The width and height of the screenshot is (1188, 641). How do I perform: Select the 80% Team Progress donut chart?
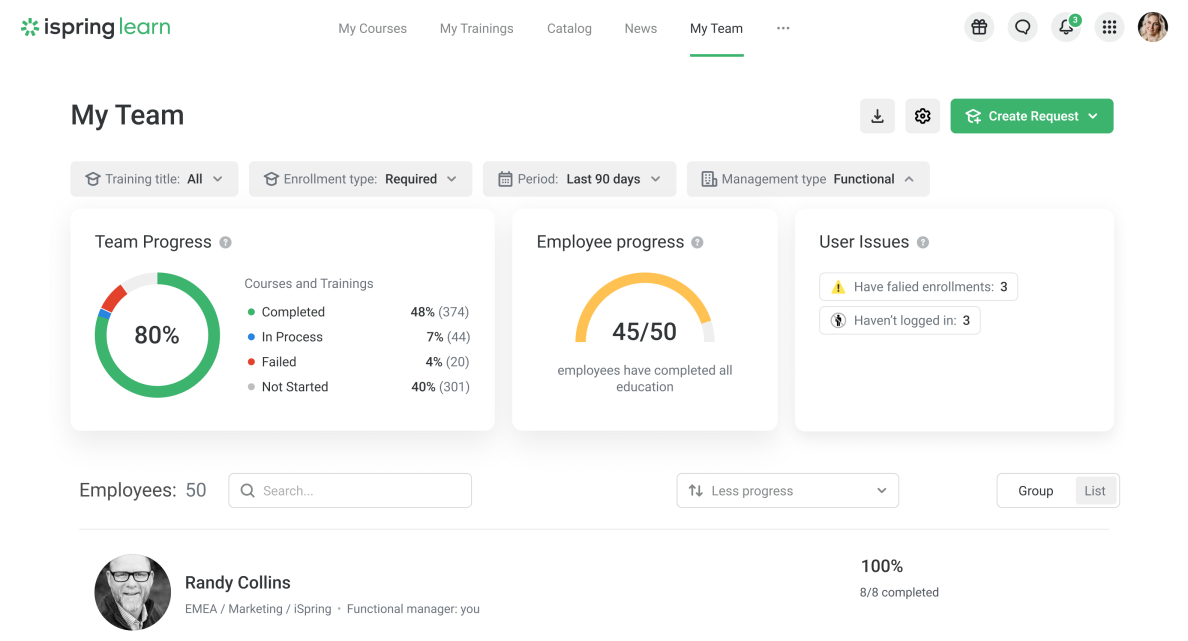[x=157, y=334]
